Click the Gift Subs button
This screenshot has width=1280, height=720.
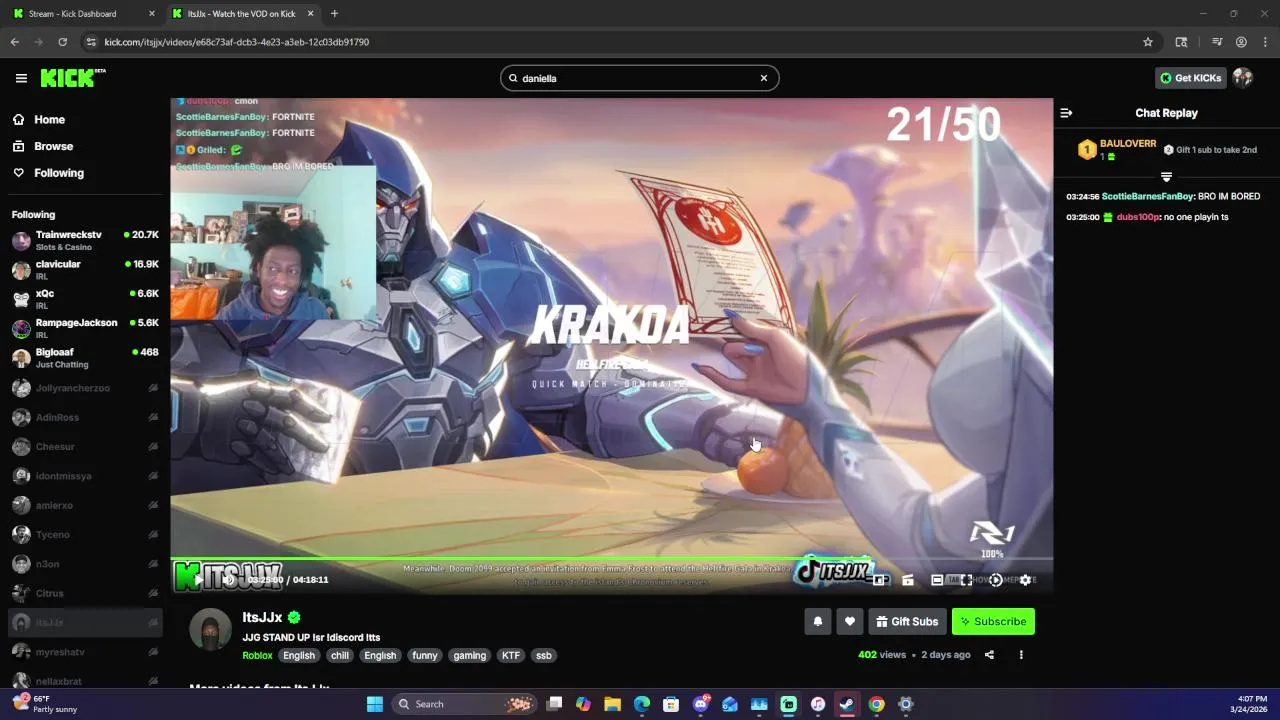907,621
